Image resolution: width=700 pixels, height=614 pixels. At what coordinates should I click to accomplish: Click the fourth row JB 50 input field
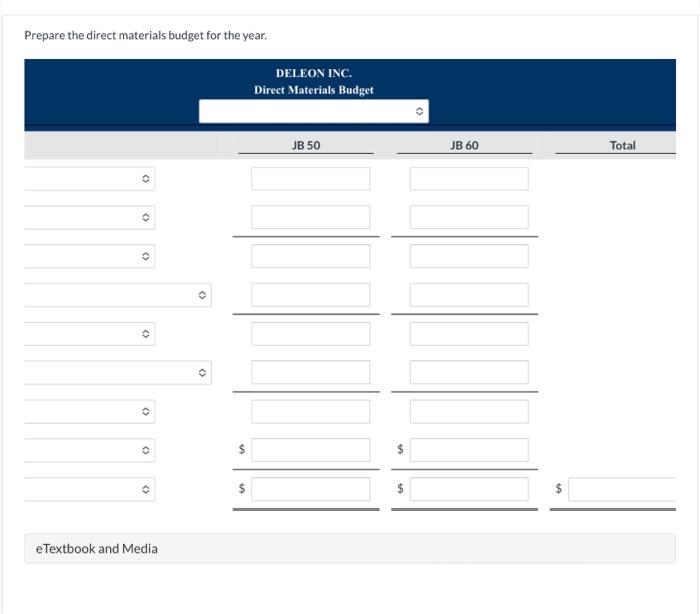[x=311, y=295]
